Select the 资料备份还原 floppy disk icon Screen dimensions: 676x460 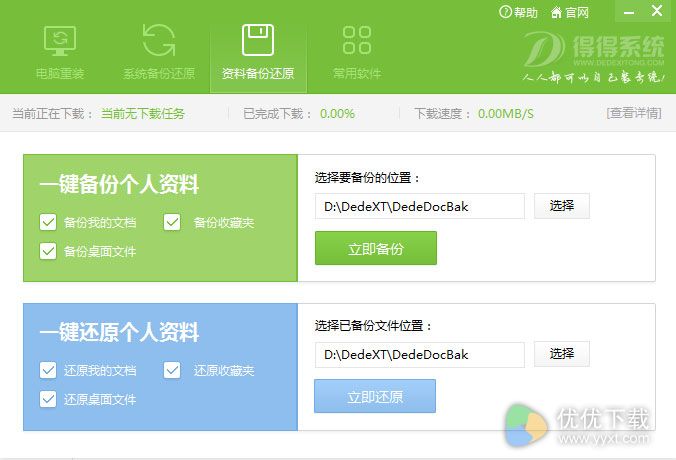(258, 40)
